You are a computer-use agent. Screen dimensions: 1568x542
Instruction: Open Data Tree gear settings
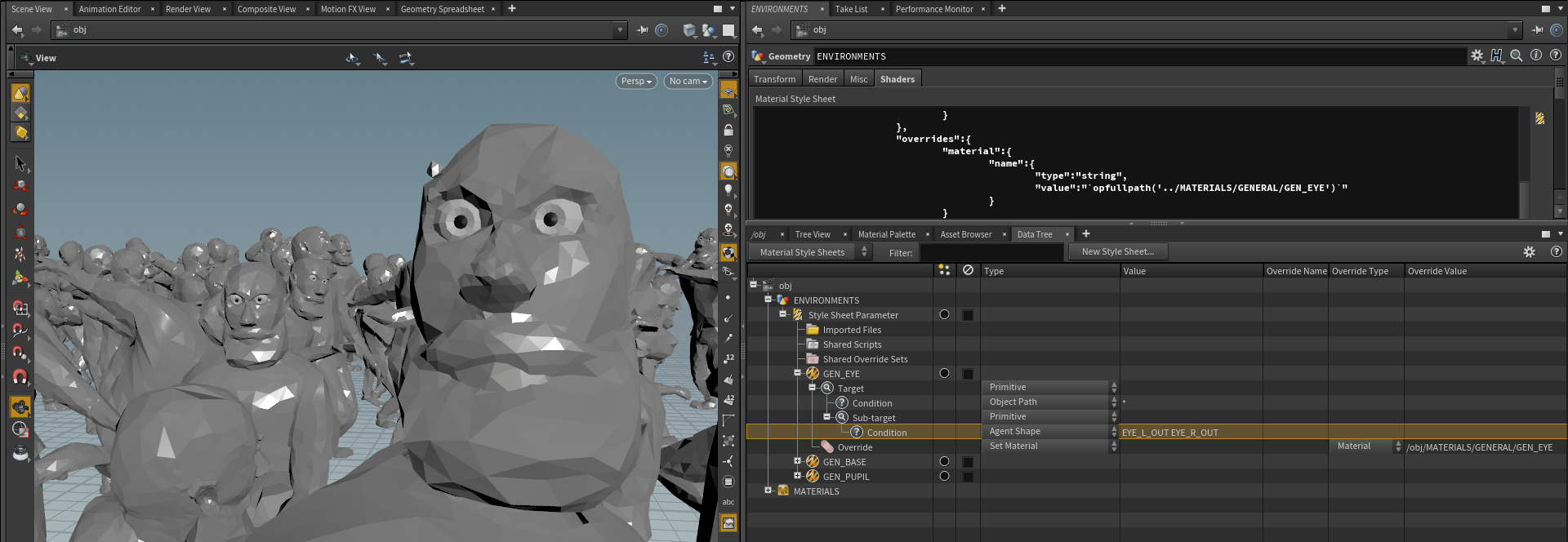[x=1530, y=252]
